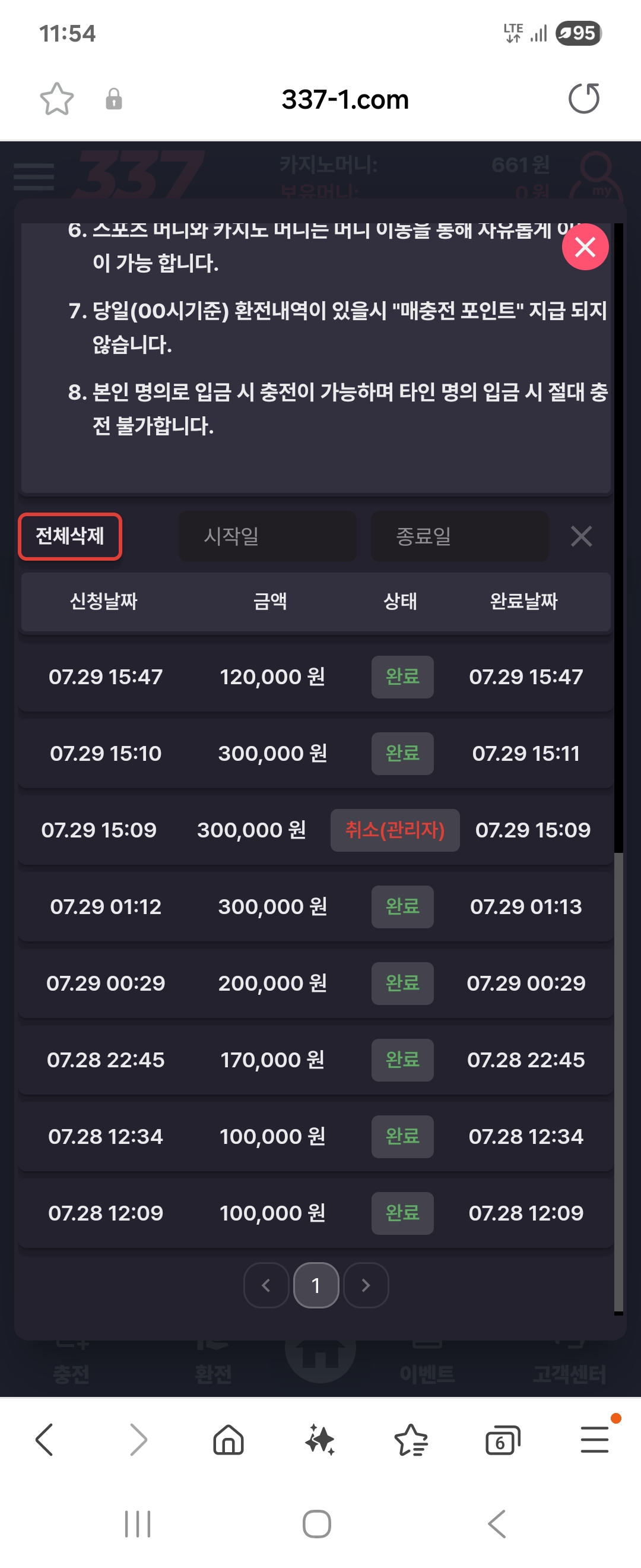
Task: Click the 전체삭제 button
Action: coord(70,536)
